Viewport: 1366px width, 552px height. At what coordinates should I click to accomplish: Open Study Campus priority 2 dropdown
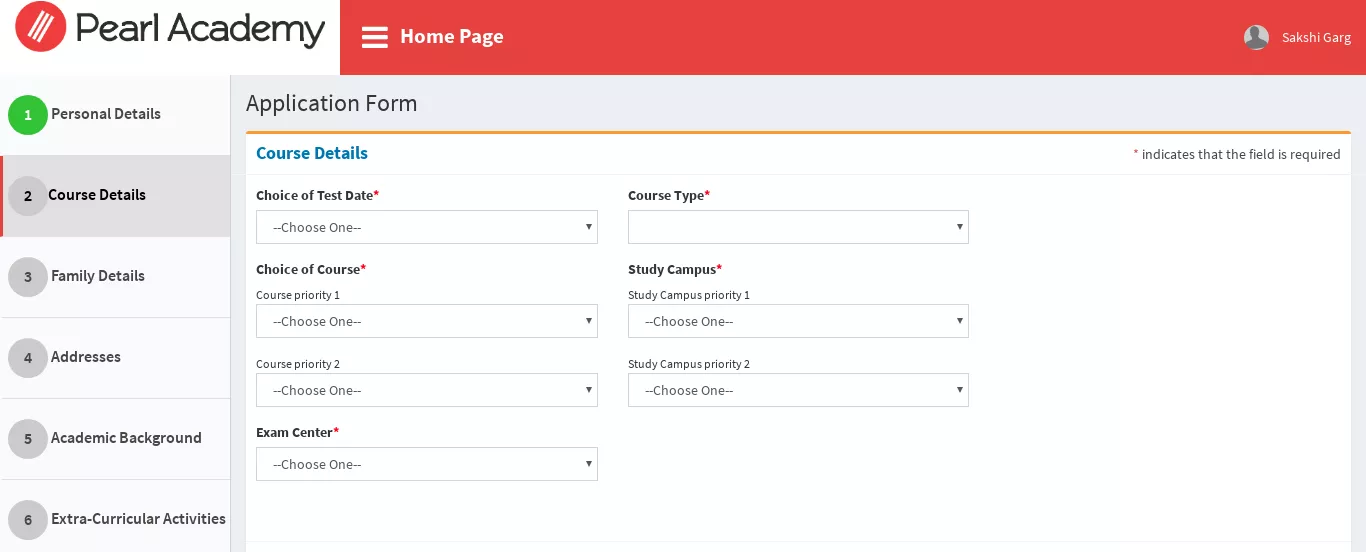pyautogui.click(x=798, y=390)
